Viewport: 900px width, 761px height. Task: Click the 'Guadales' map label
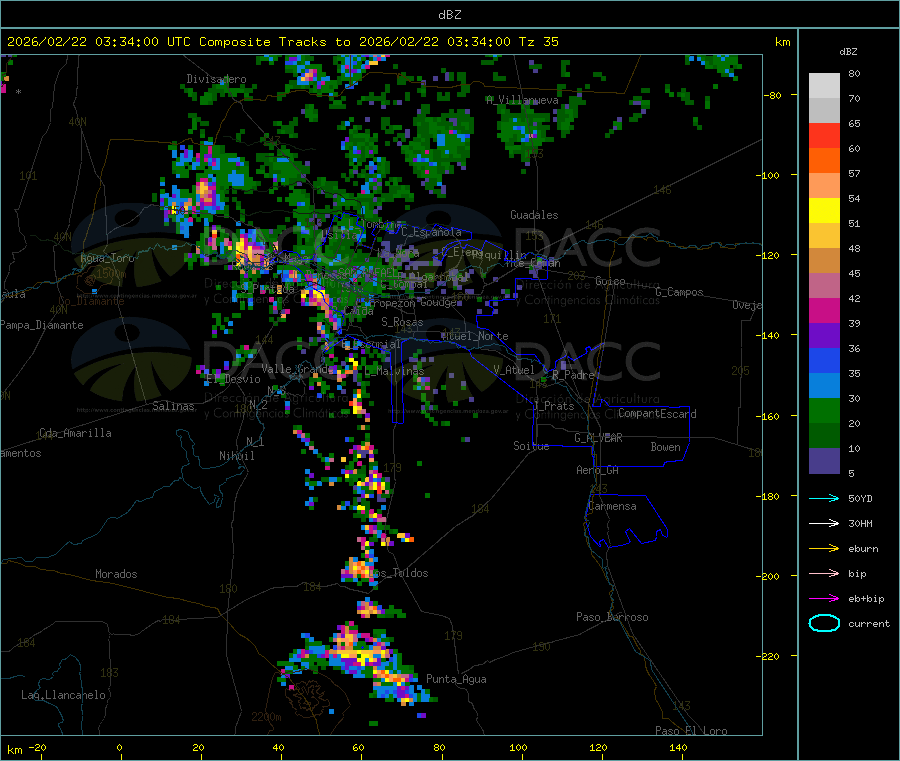tap(534, 215)
